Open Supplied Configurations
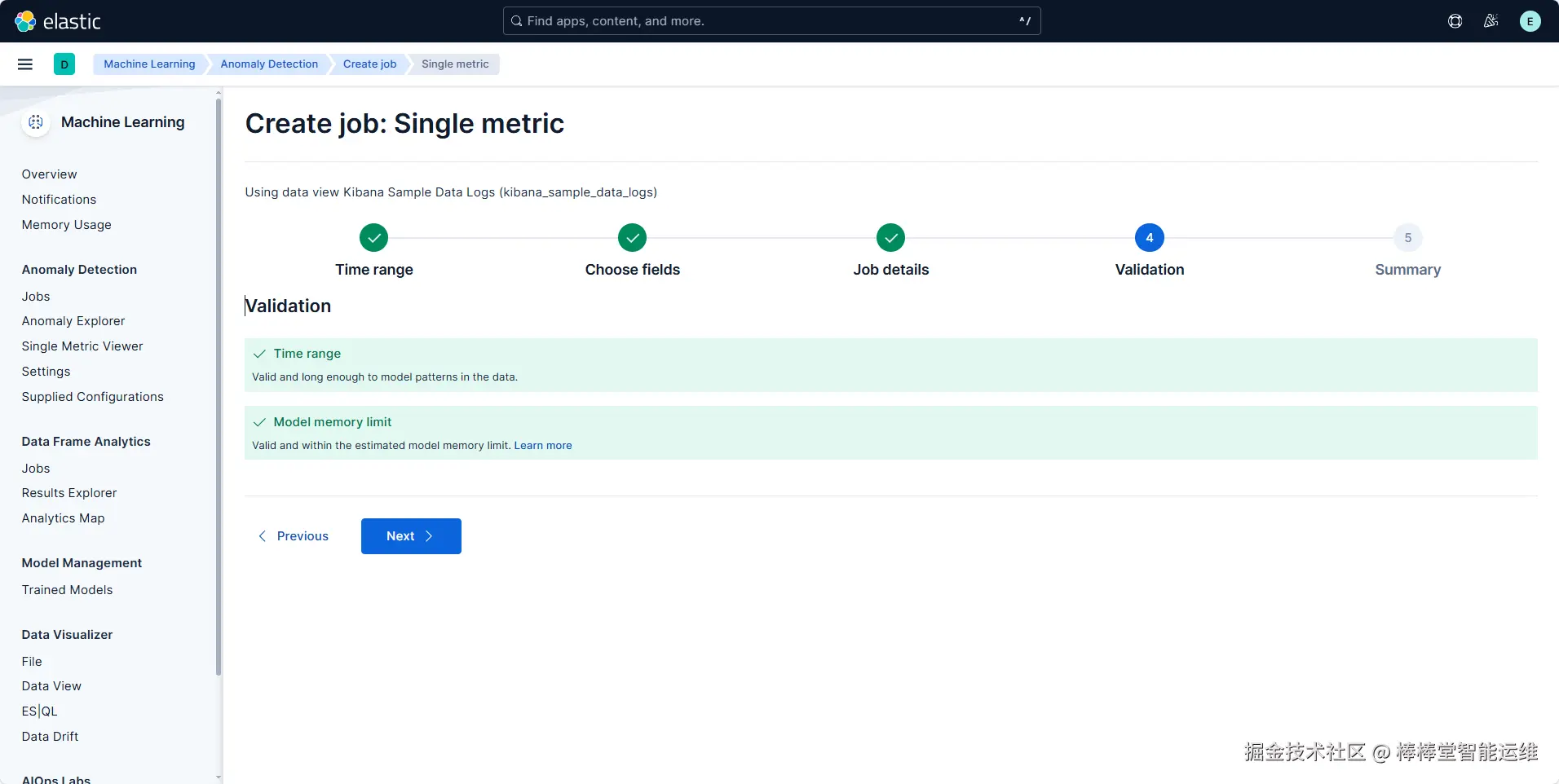The image size is (1559, 784). pos(93,397)
